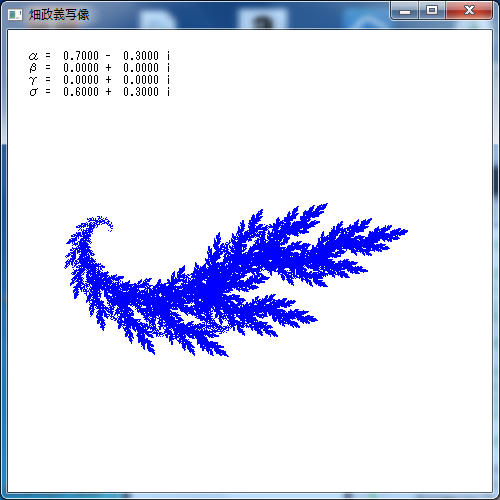
Task: Minimize the 畑政義写像 window
Action: click(405, 11)
